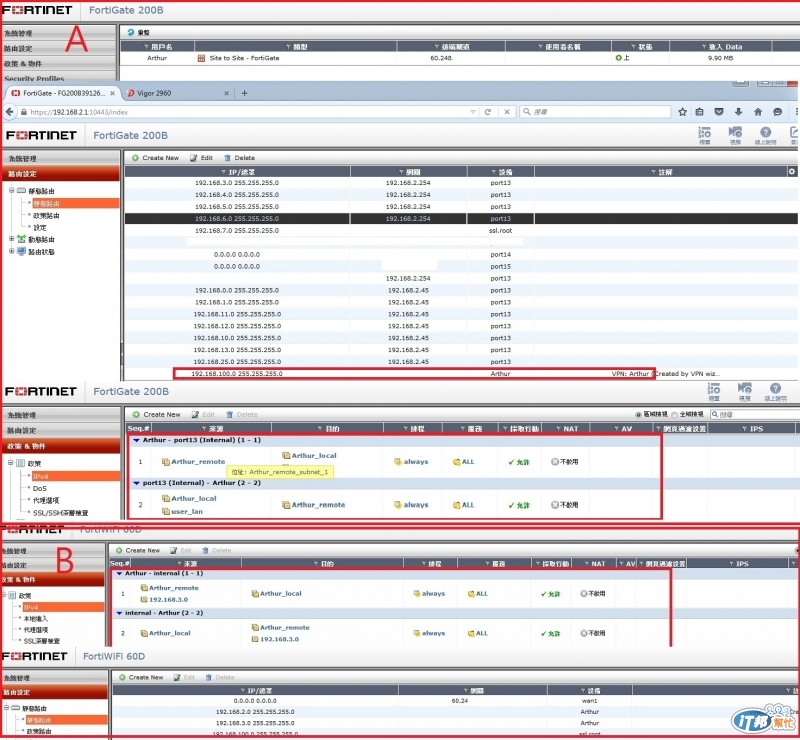Open the URL history dropdown arrow
Image resolution: width=800 pixels, height=740 pixels.
[473, 112]
